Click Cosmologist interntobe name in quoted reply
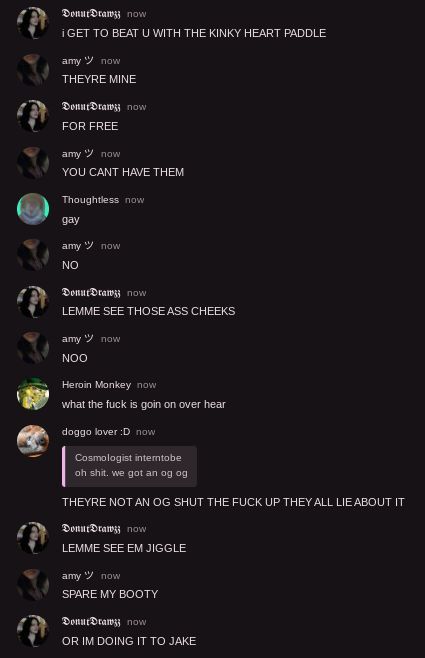 coord(128,458)
